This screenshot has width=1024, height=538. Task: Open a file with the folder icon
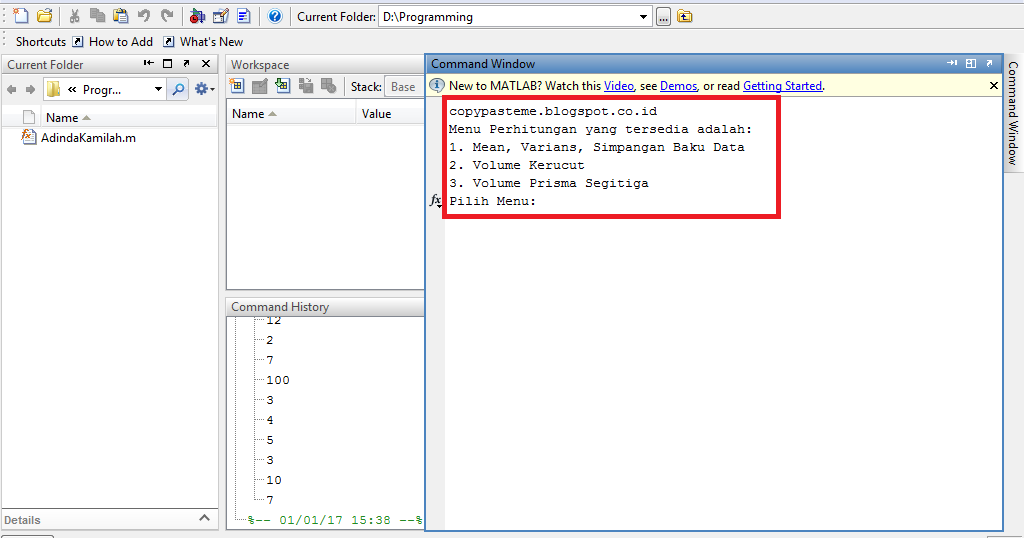click(x=44, y=16)
